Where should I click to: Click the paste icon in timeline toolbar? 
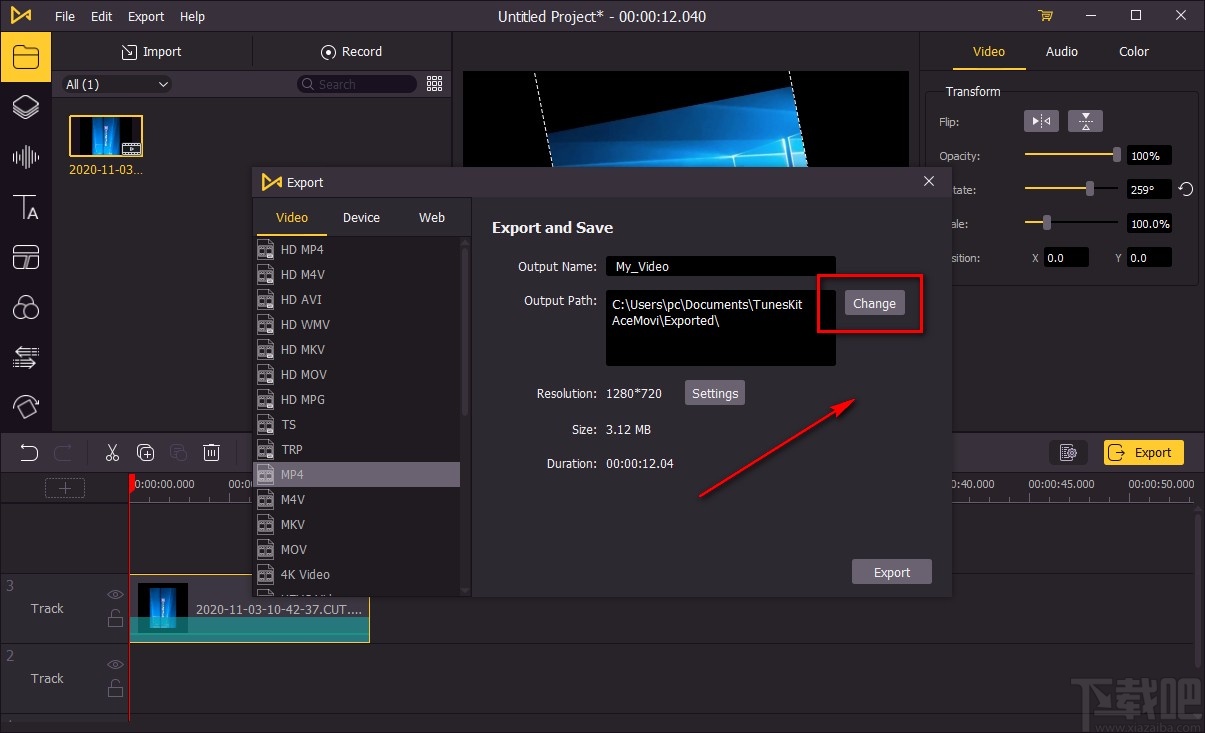(x=178, y=453)
